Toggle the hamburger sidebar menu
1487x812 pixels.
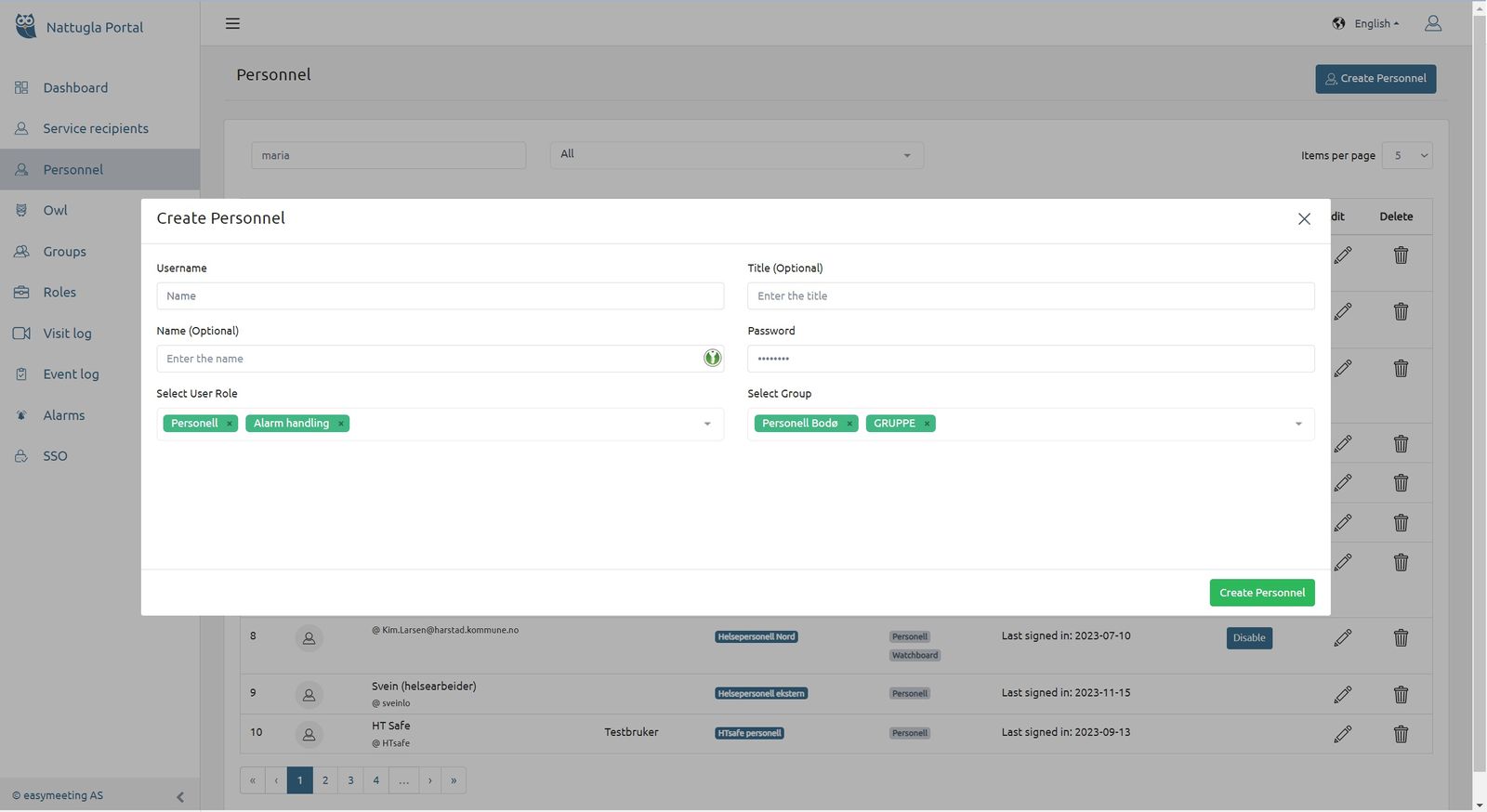pyautogui.click(x=232, y=23)
